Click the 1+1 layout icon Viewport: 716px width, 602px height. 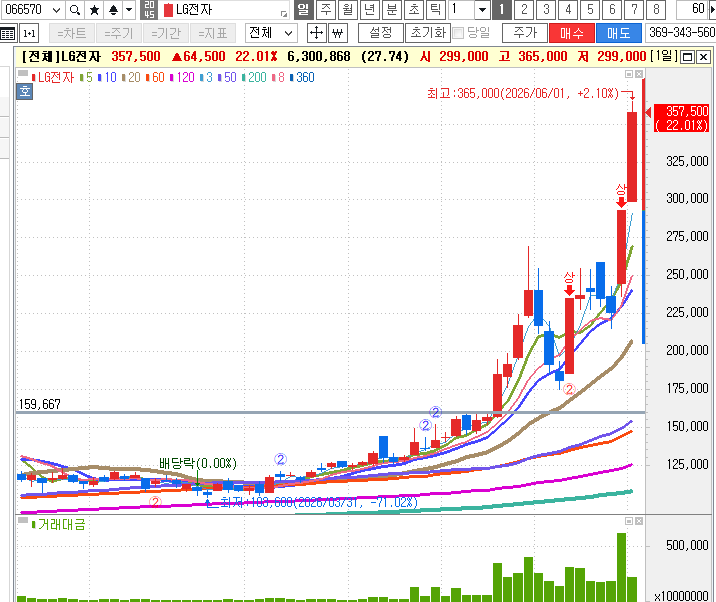pos(29,33)
